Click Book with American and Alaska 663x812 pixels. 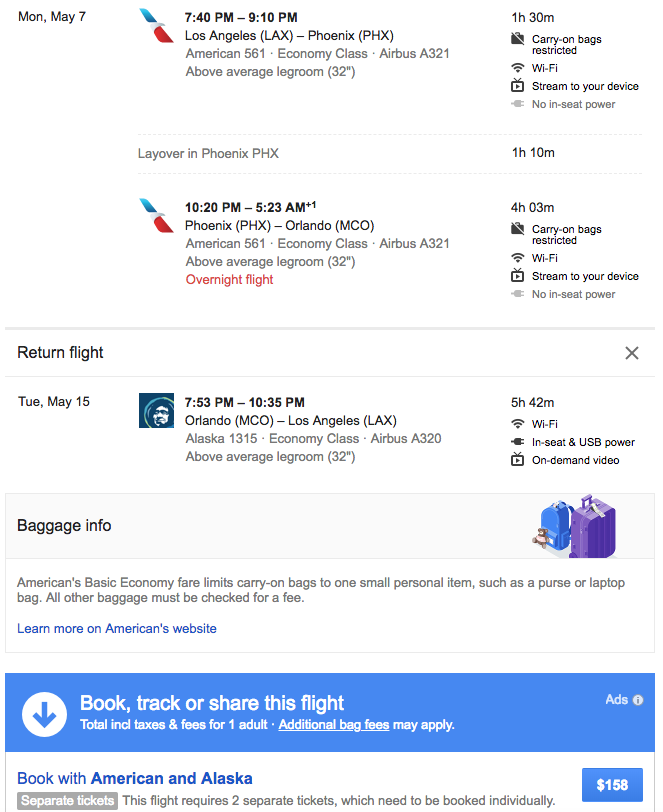[135, 778]
